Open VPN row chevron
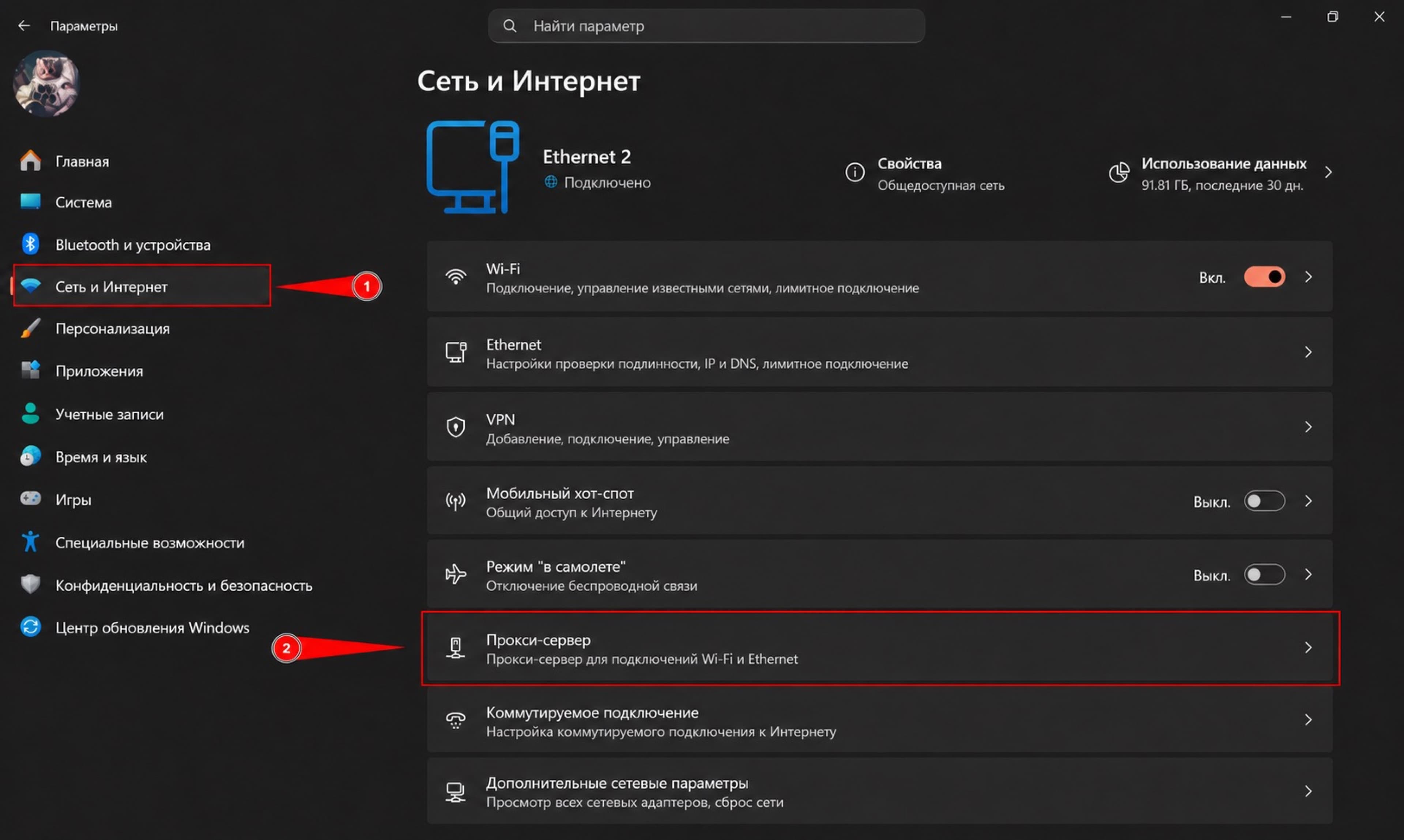This screenshot has width=1404, height=840. pyautogui.click(x=1308, y=427)
